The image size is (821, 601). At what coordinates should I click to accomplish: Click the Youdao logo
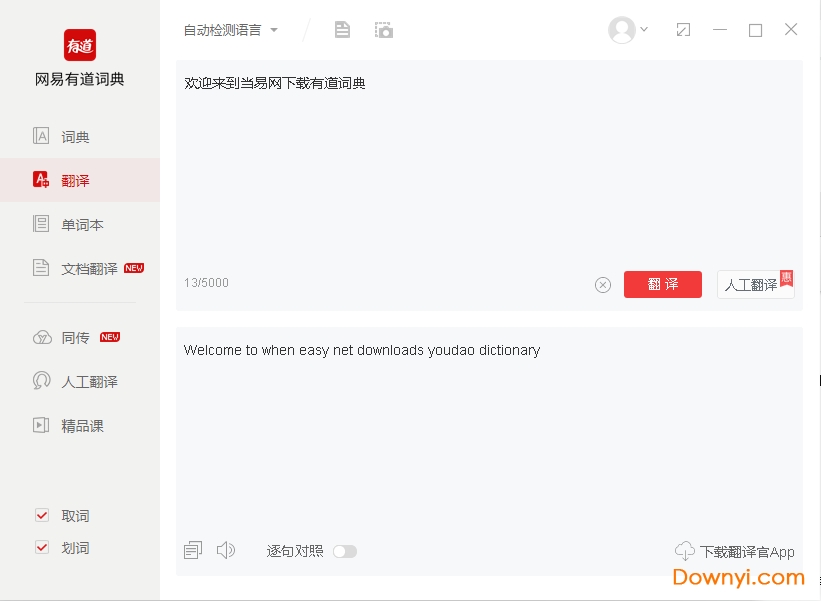point(79,46)
